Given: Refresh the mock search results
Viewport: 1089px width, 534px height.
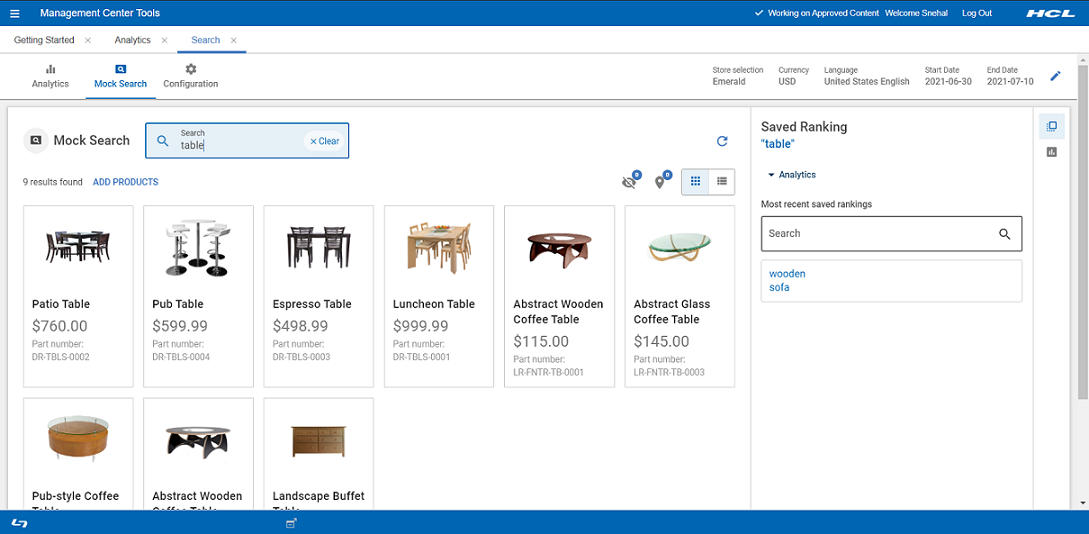Looking at the screenshot, I should point(722,141).
